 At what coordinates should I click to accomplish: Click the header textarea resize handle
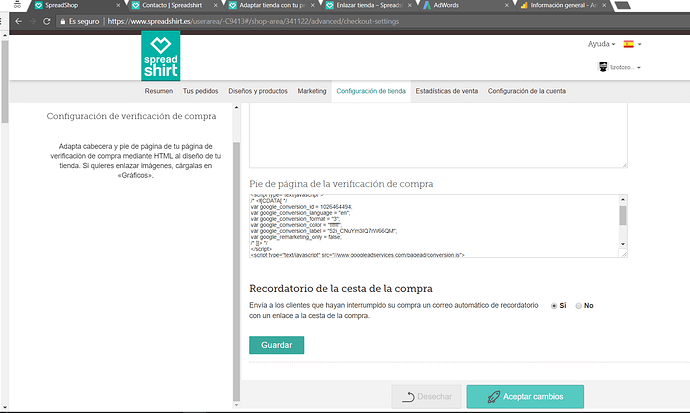pos(624,165)
